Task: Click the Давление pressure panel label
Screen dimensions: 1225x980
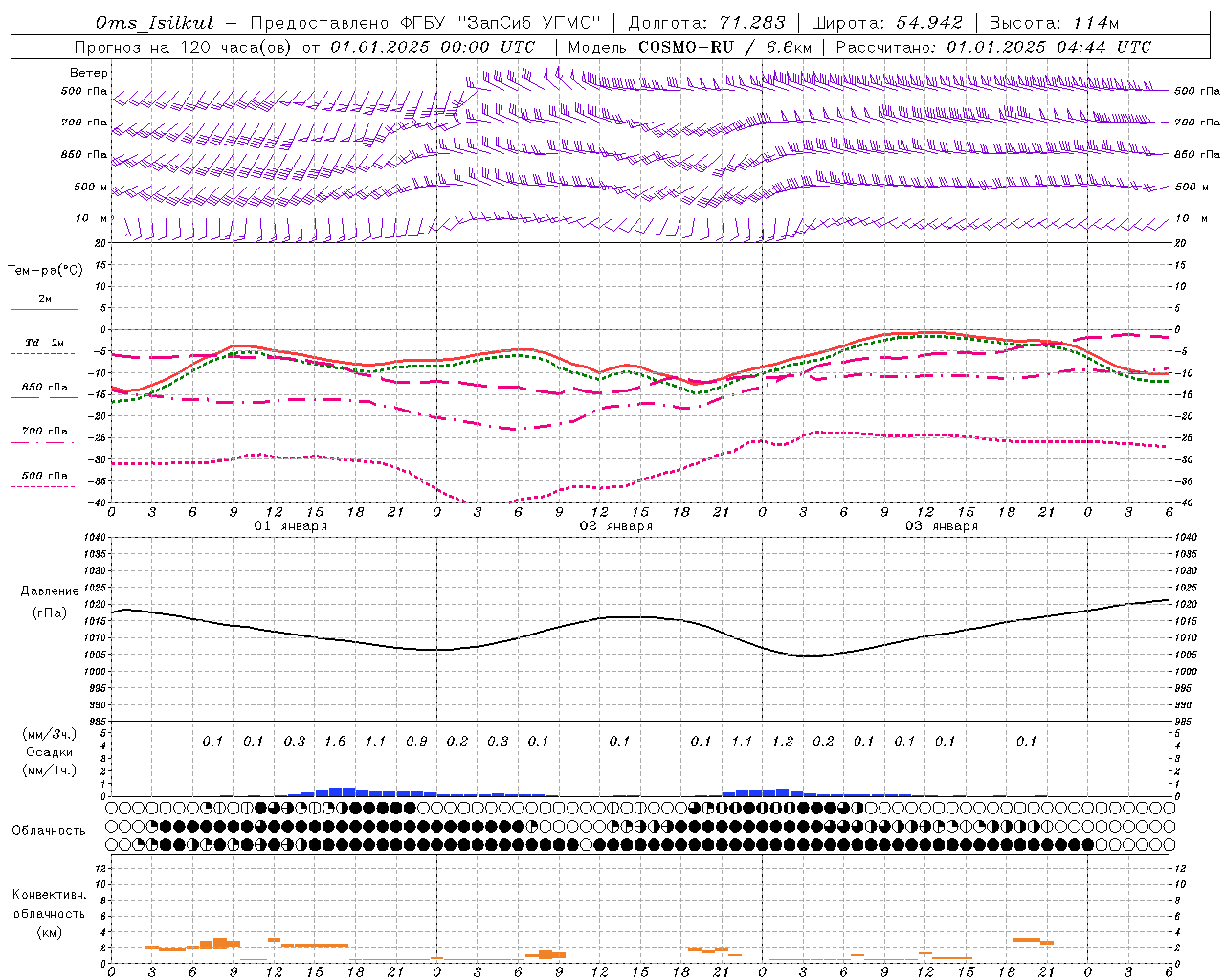Action: click(50, 591)
